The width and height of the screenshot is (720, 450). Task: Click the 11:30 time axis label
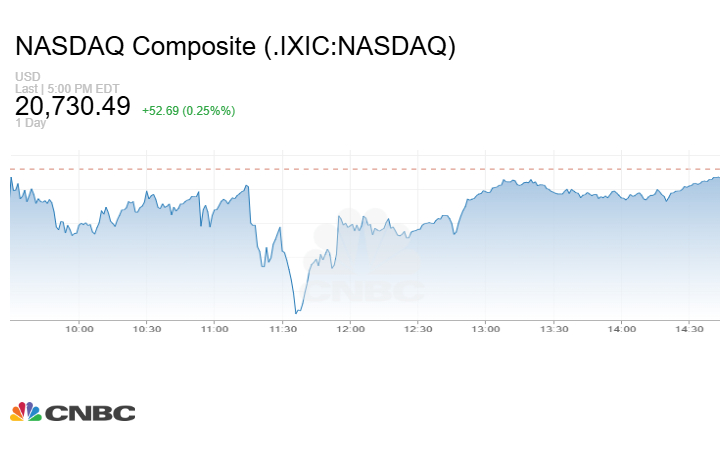click(x=282, y=328)
